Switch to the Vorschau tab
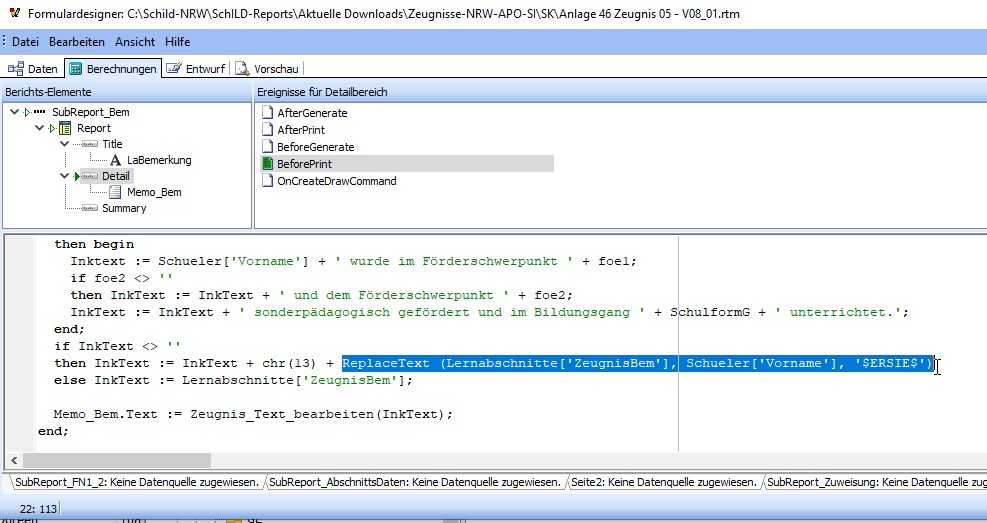Image resolution: width=987 pixels, height=523 pixels. (x=267, y=69)
